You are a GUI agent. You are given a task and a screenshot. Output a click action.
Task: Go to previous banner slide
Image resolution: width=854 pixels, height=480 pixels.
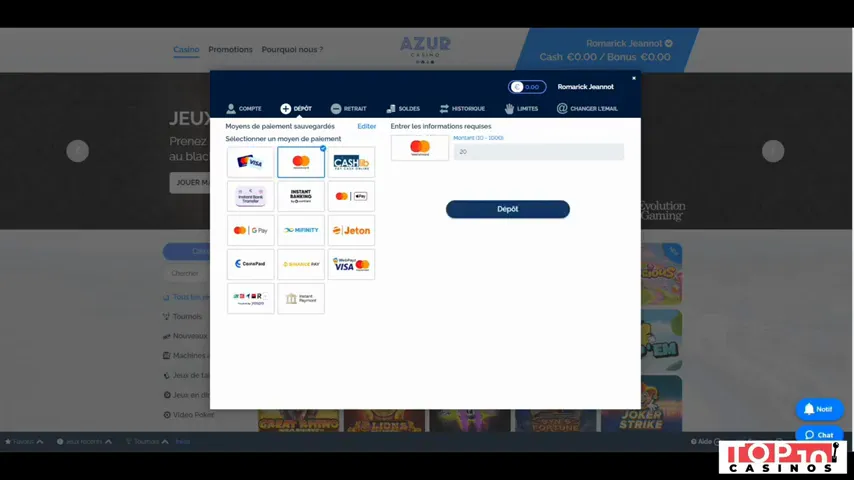(x=77, y=151)
